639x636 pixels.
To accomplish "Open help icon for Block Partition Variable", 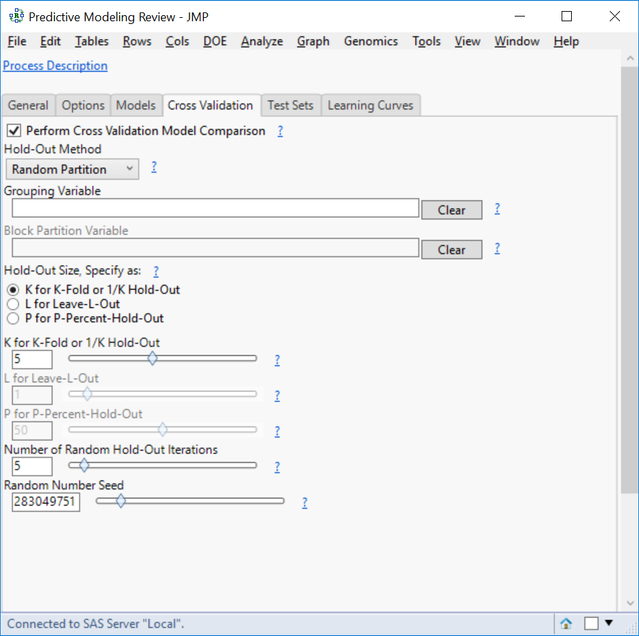I will [x=497, y=249].
